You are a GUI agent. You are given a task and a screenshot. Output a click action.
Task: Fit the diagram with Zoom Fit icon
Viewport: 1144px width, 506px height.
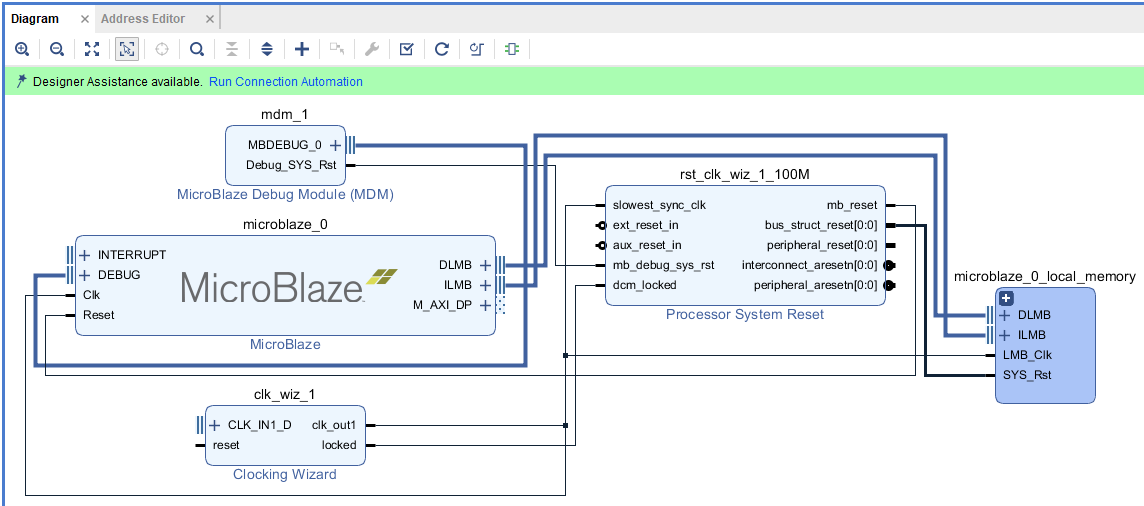pos(92,49)
